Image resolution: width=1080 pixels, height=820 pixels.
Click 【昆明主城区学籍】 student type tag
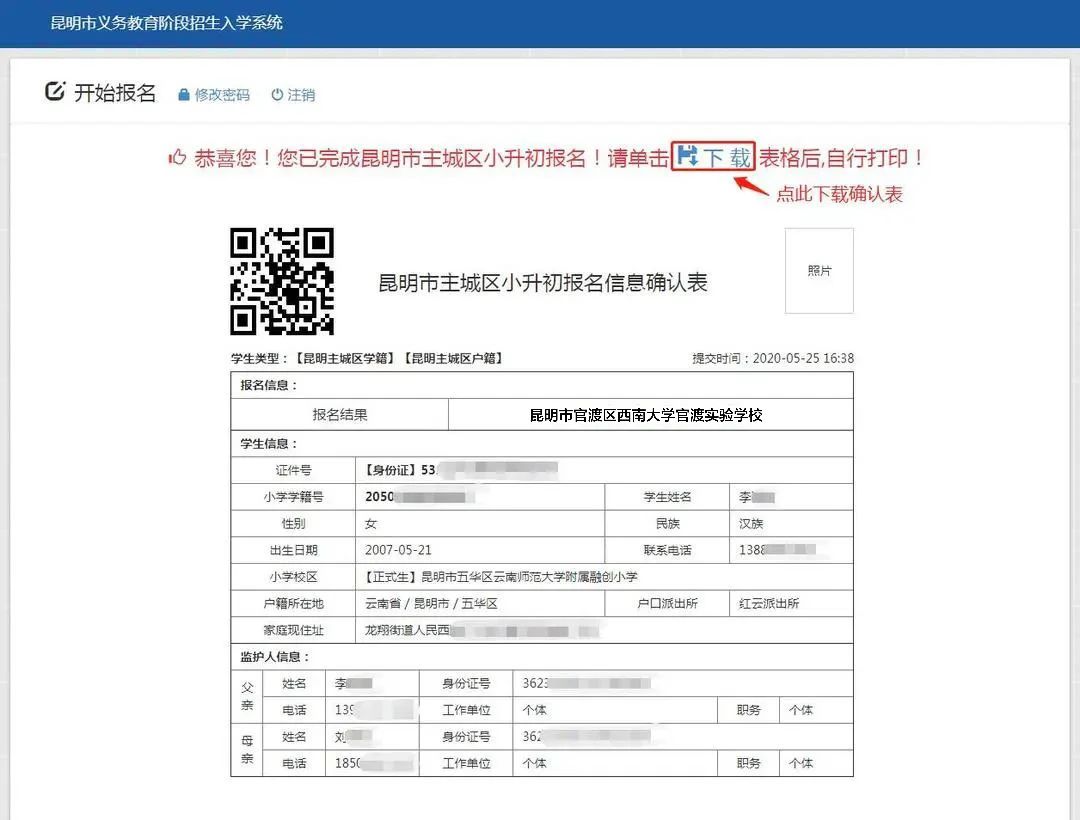(x=345, y=359)
